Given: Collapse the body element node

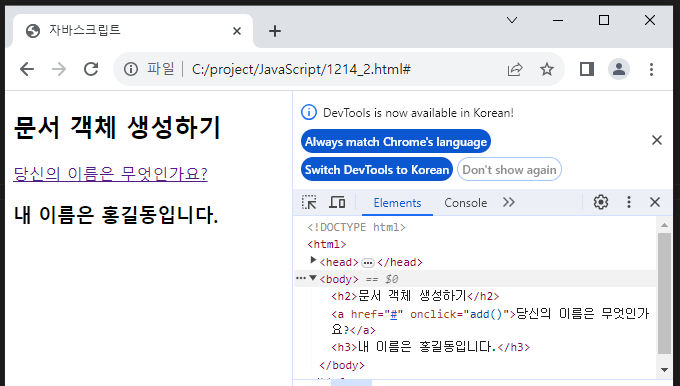Looking at the screenshot, I should (313, 278).
